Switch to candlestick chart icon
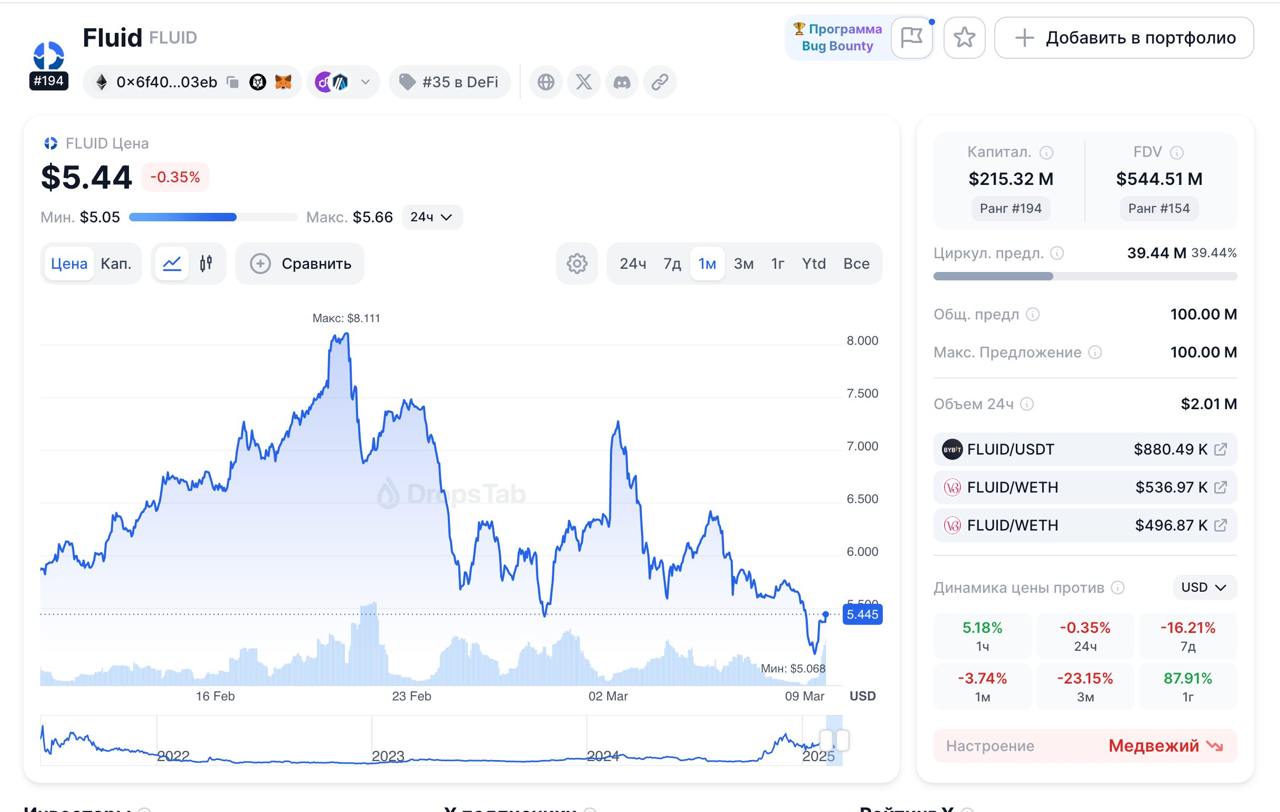Viewport: 1280px width, 812px height. [x=206, y=264]
